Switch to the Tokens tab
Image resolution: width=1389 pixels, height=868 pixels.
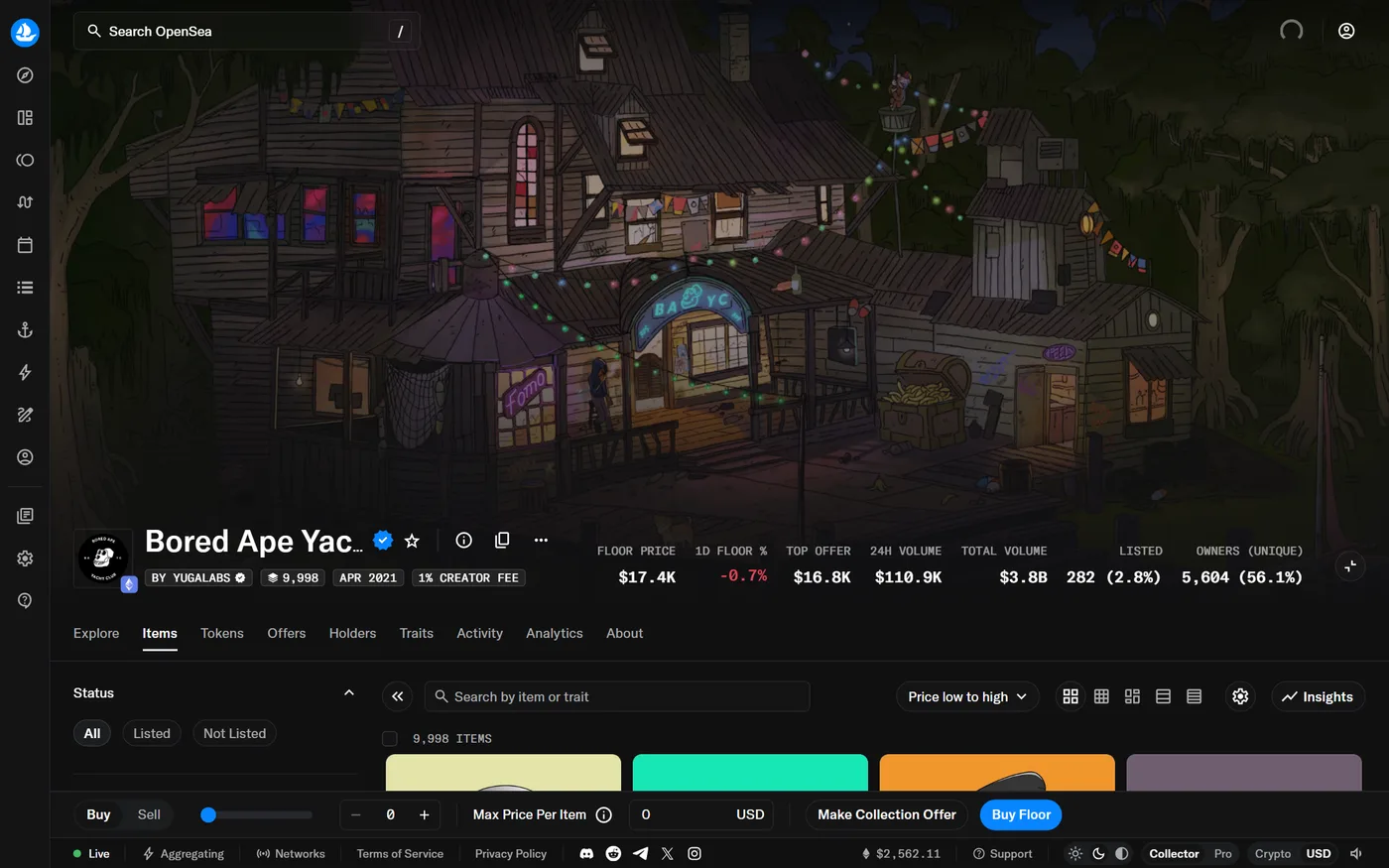point(222,633)
